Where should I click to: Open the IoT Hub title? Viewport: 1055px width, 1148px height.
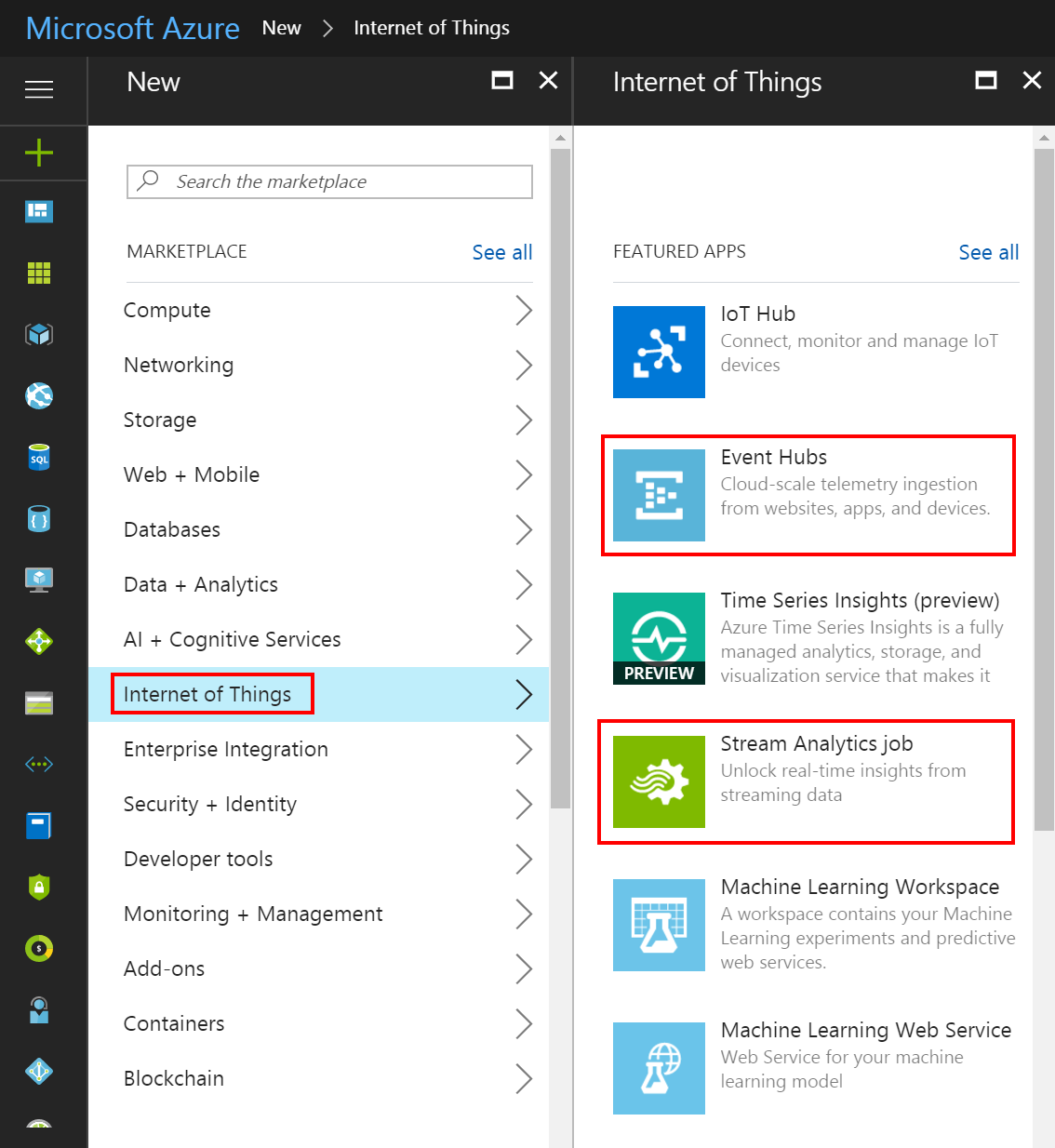(758, 314)
